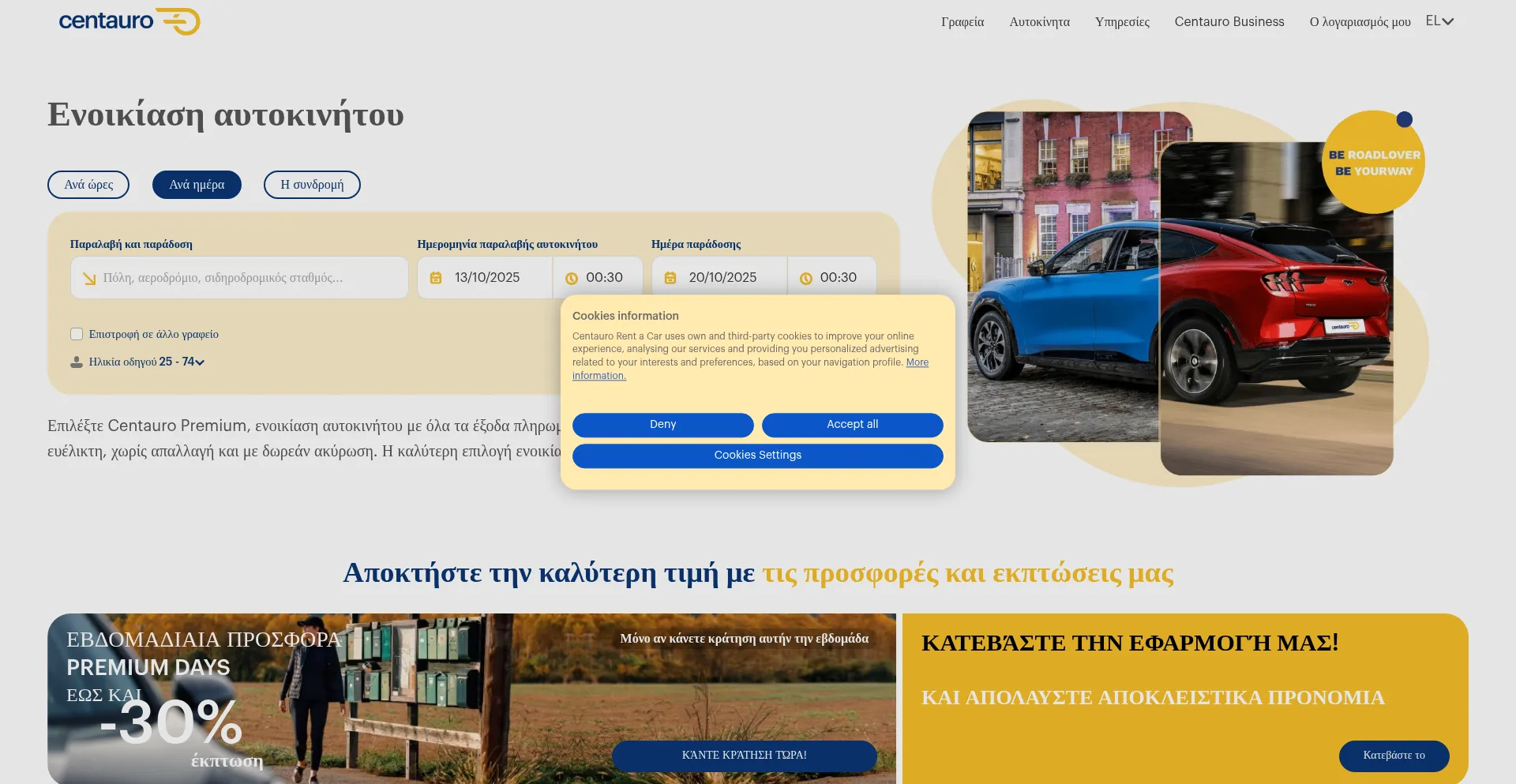
Task: Open 'Ο λογαριασμός μου' account menu
Action: 1360,22
